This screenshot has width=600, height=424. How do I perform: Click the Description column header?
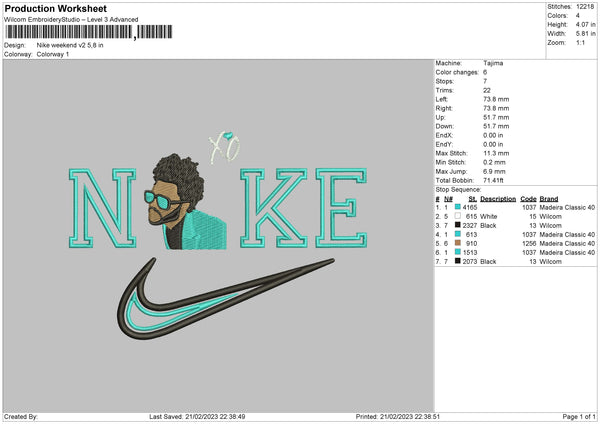498,199
